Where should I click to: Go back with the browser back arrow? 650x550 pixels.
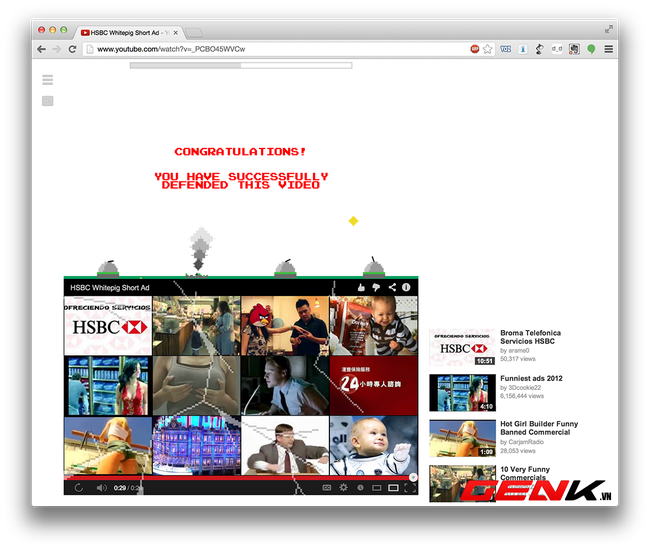tap(41, 49)
